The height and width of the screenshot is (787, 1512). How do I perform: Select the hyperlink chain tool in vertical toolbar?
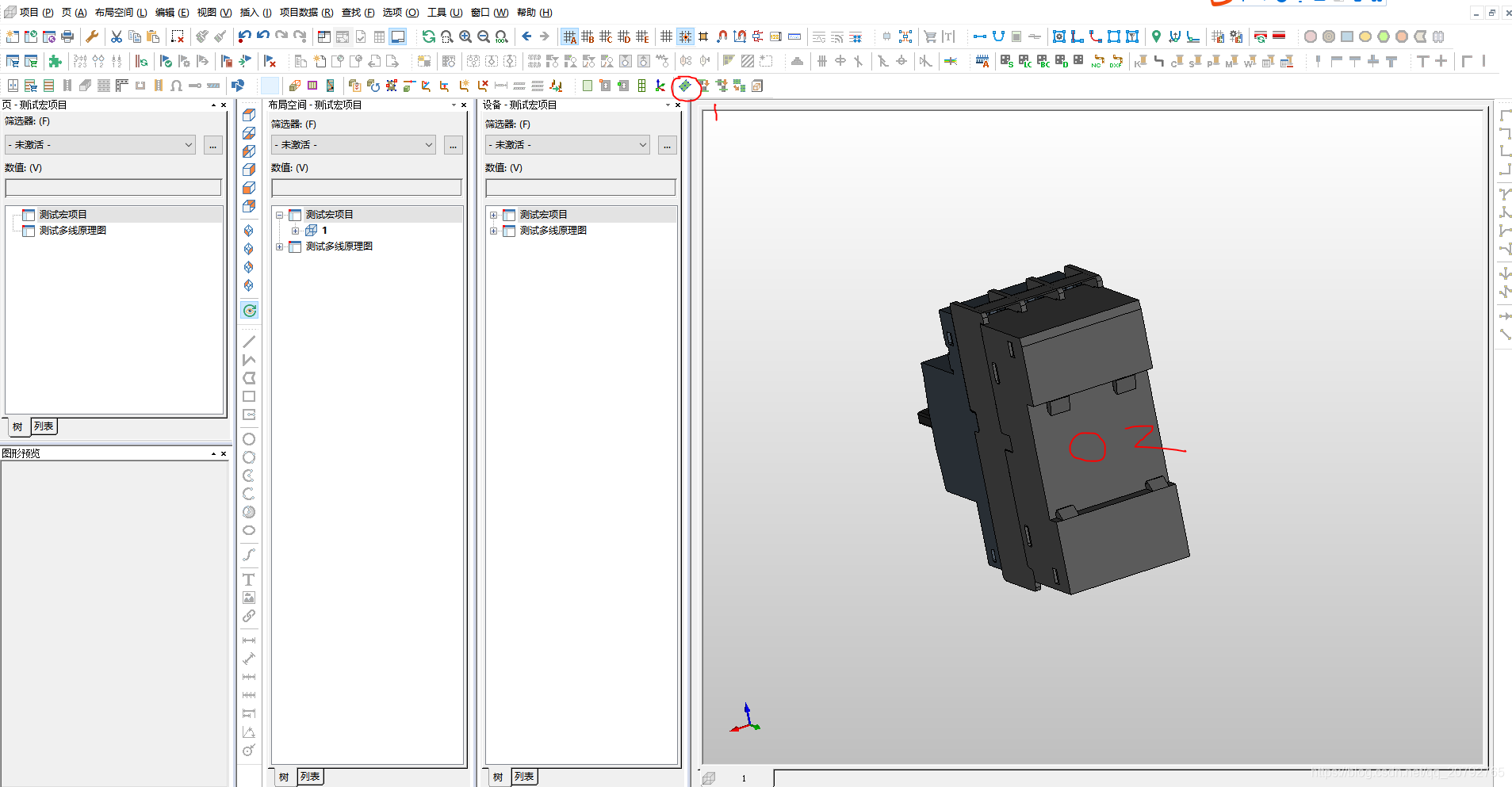249,616
